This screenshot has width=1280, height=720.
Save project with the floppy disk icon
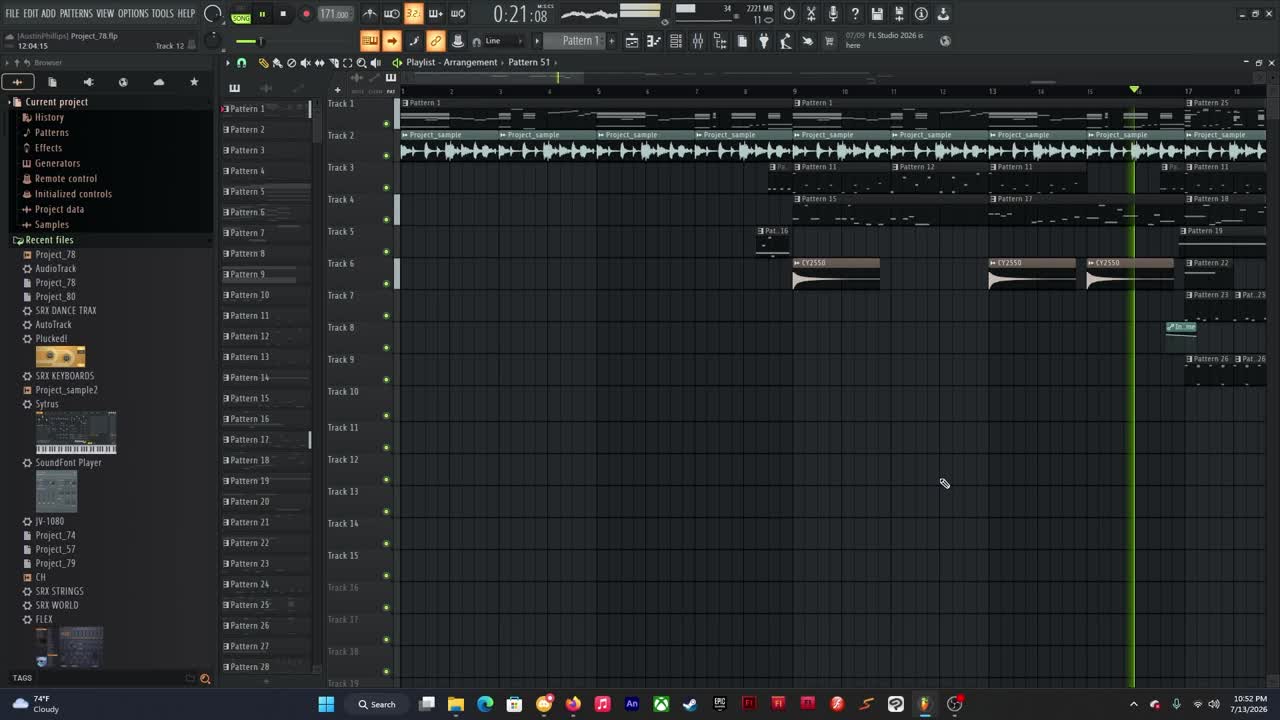(x=877, y=14)
